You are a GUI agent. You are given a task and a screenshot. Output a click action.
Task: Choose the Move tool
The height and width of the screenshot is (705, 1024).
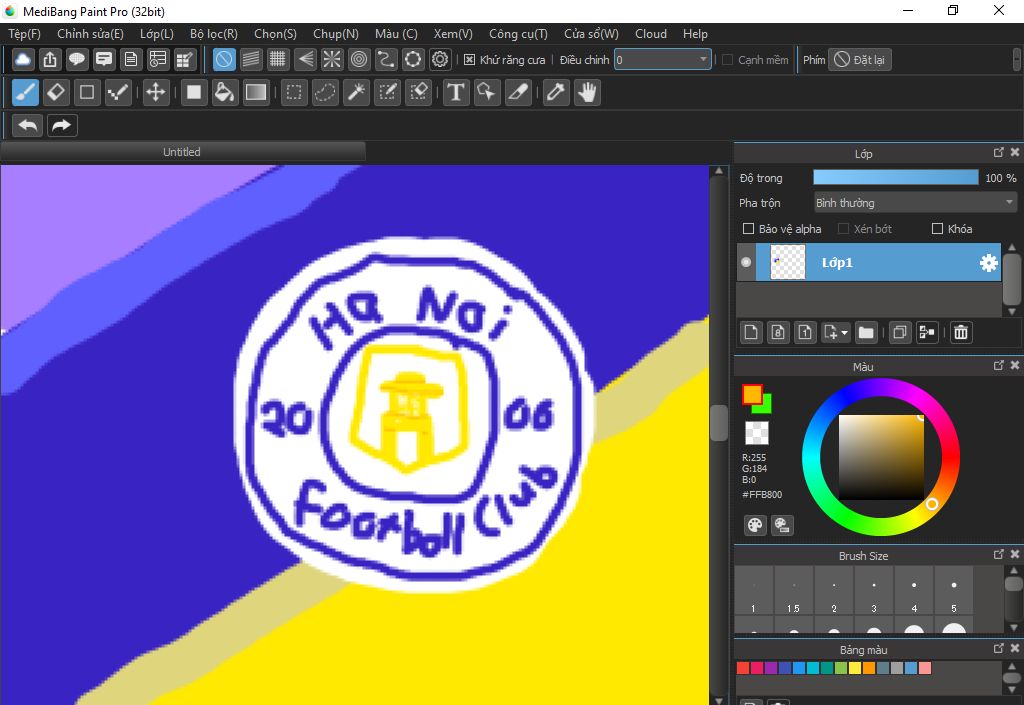click(155, 92)
